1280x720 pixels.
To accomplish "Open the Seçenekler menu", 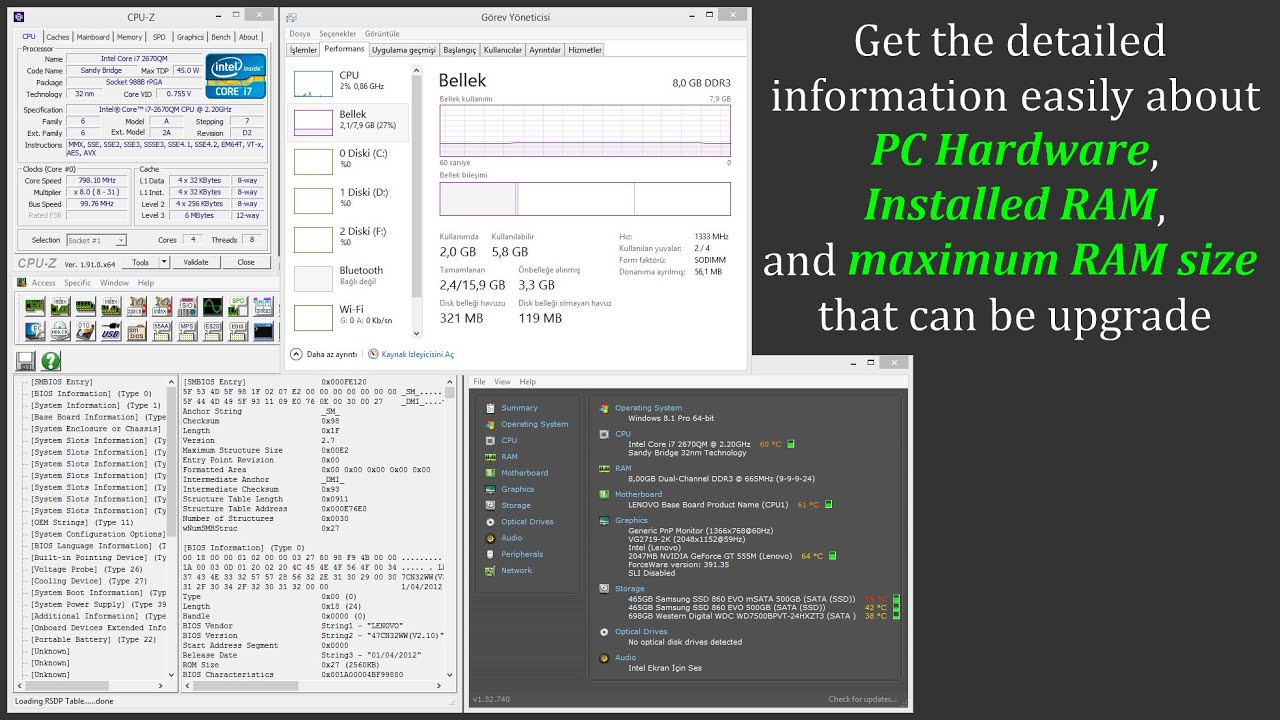I will click(338, 34).
